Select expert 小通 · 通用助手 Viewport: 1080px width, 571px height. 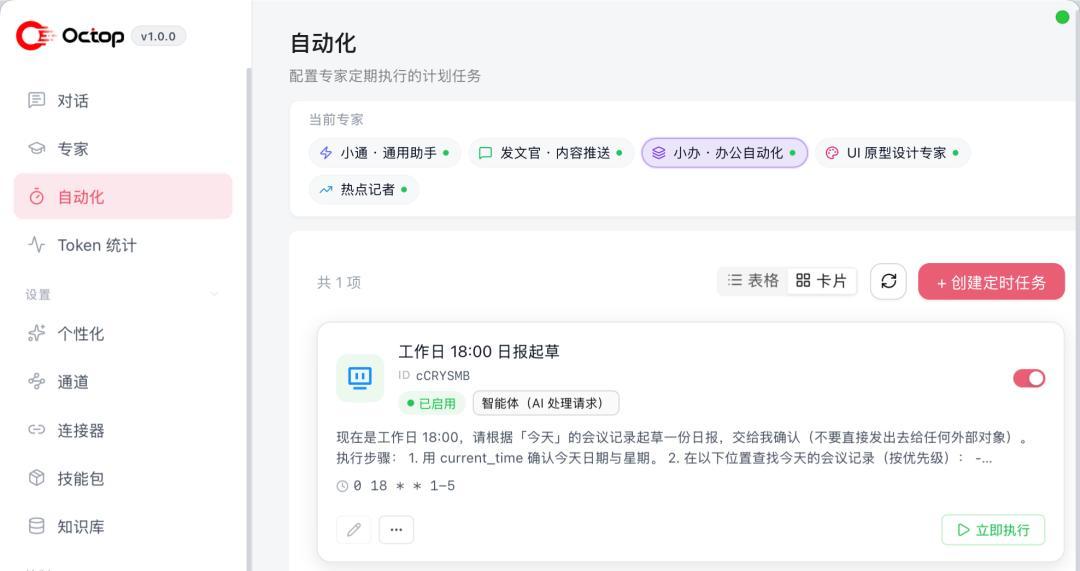pos(384,153)
